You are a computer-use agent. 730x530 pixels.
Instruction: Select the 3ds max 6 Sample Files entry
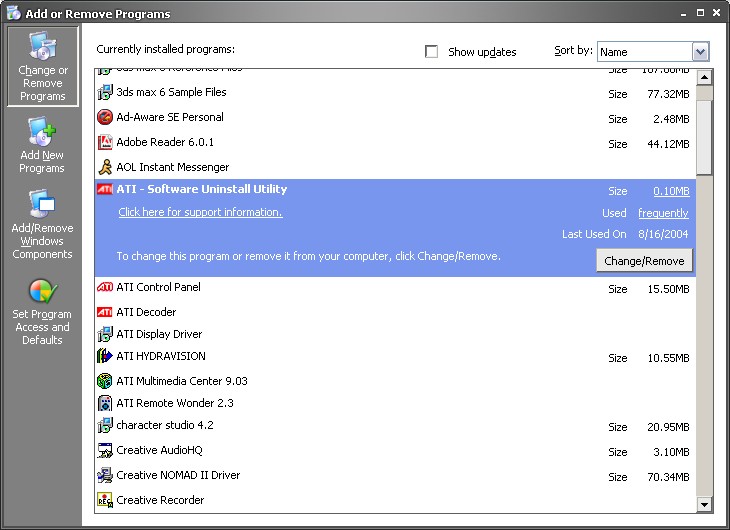pos(395,93)
